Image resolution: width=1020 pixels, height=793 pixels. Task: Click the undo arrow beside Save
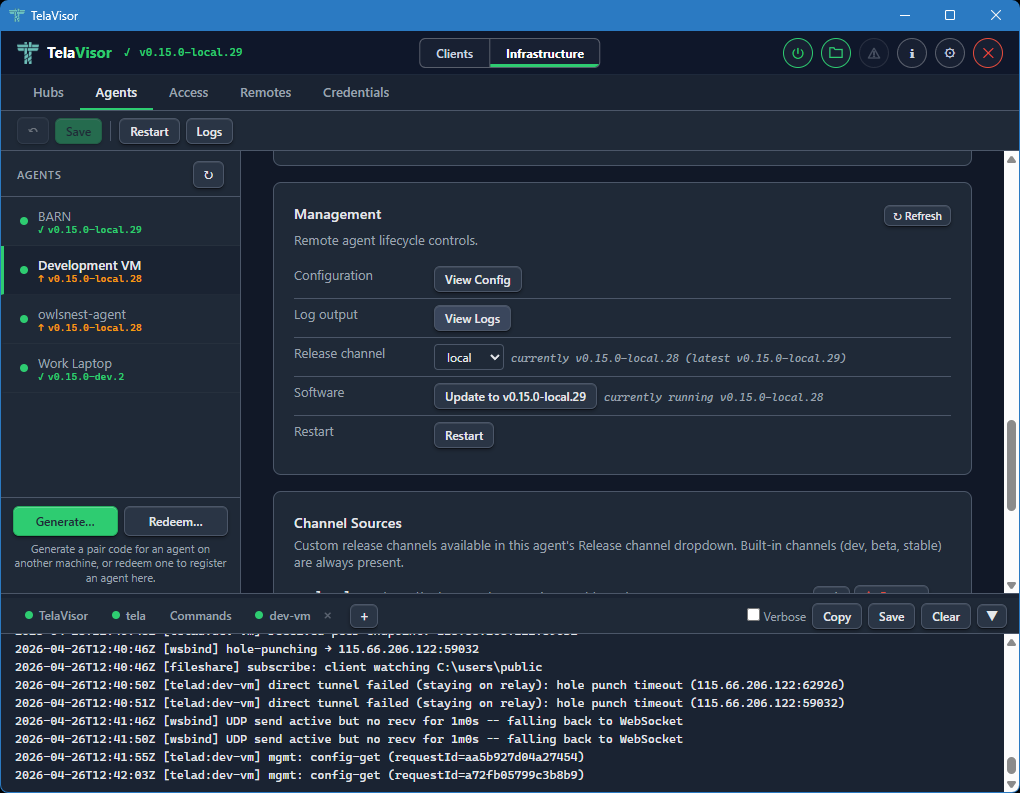[x=33, y=131]
